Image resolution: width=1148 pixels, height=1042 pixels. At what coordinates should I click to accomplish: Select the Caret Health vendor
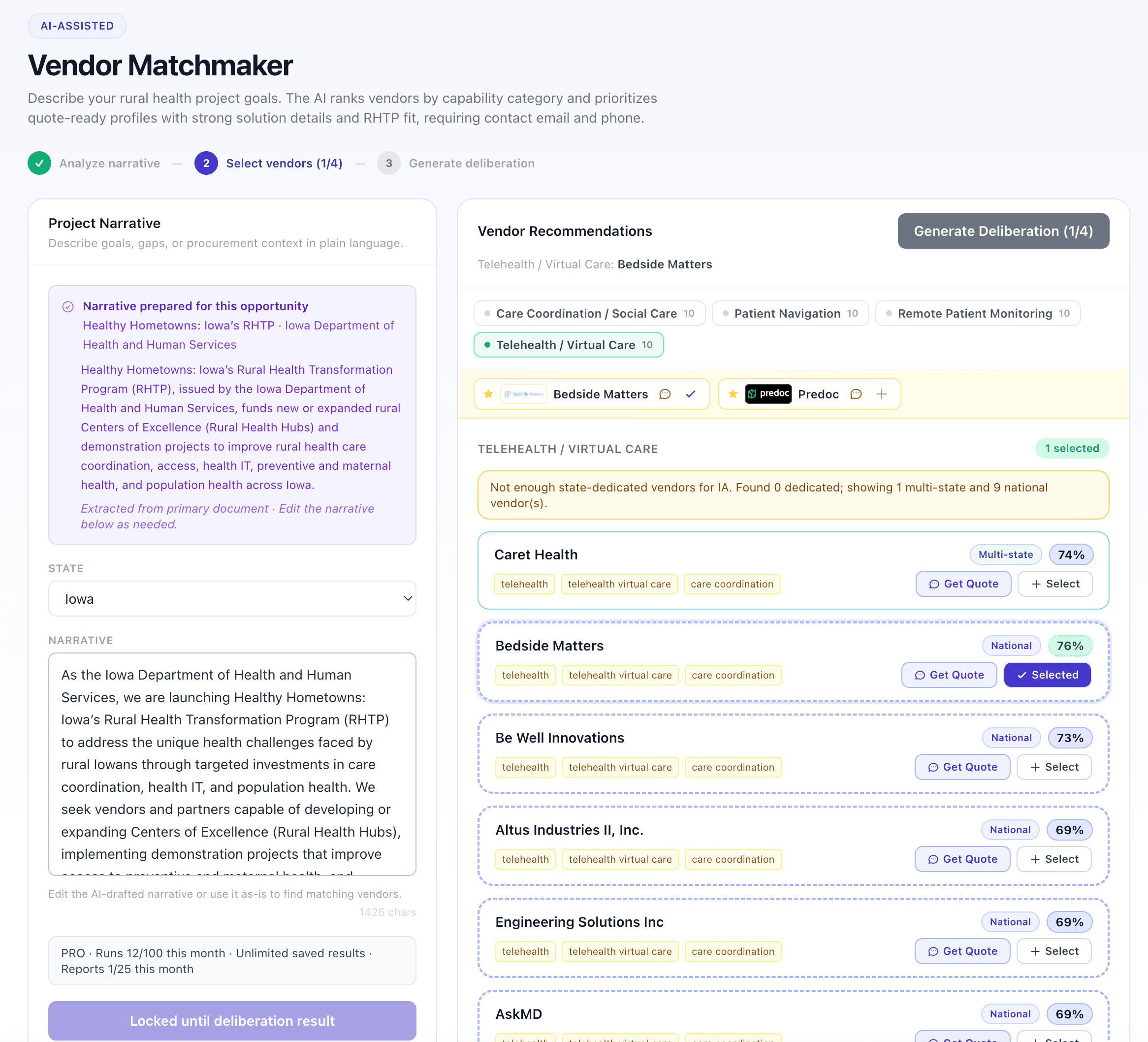(x=1054, y=584)
